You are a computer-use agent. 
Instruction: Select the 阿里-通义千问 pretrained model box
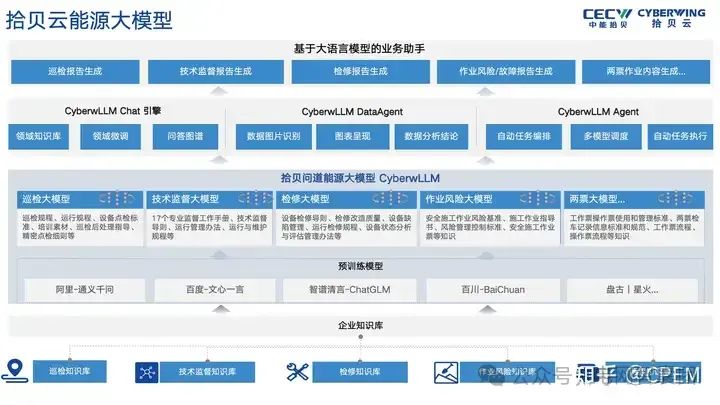(85, 290)
